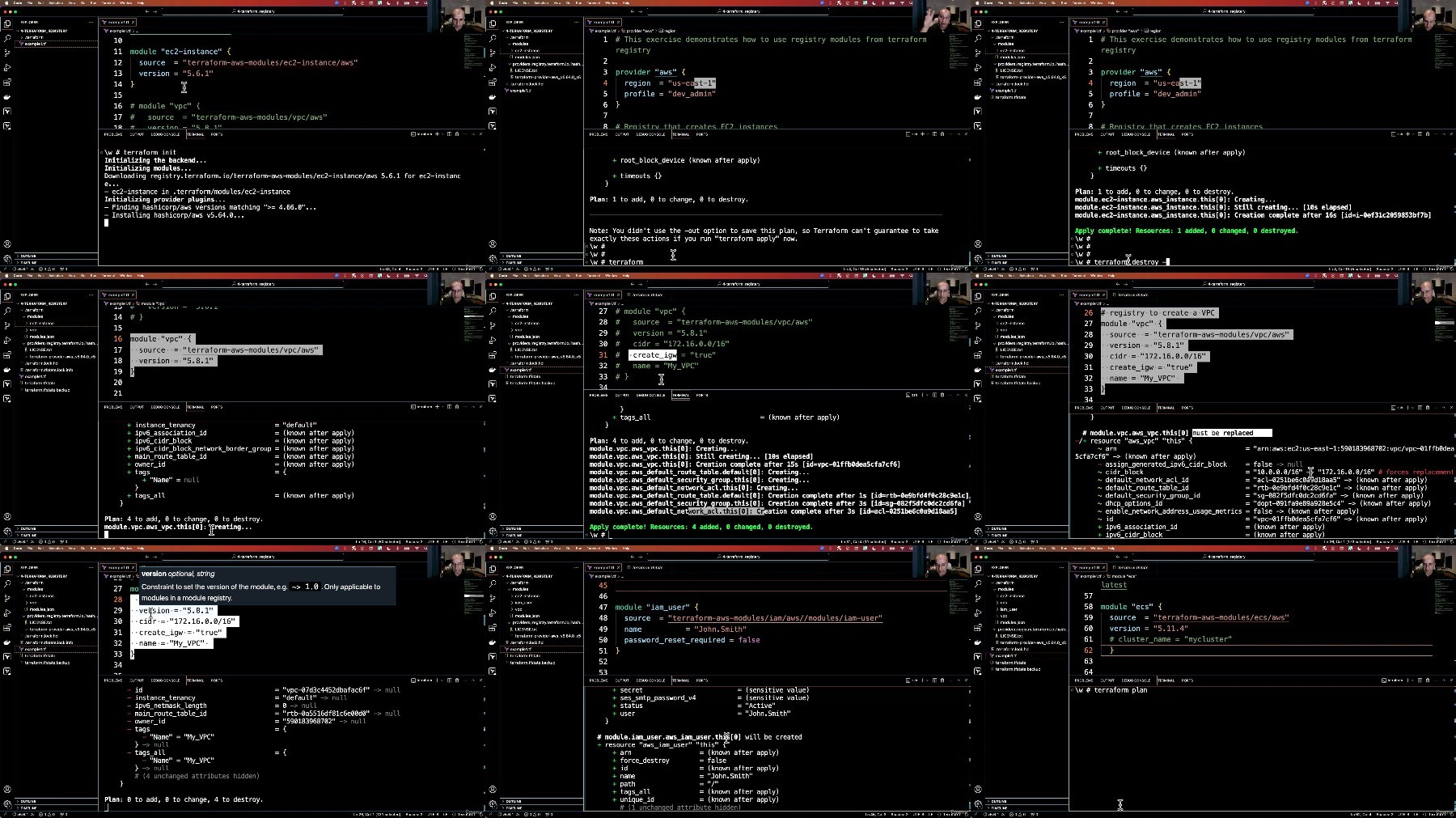The height and width of the screenshot is (818, 1456).
Task: Close example.tf tab in the terraform init frame
Action: coord(133,22)
